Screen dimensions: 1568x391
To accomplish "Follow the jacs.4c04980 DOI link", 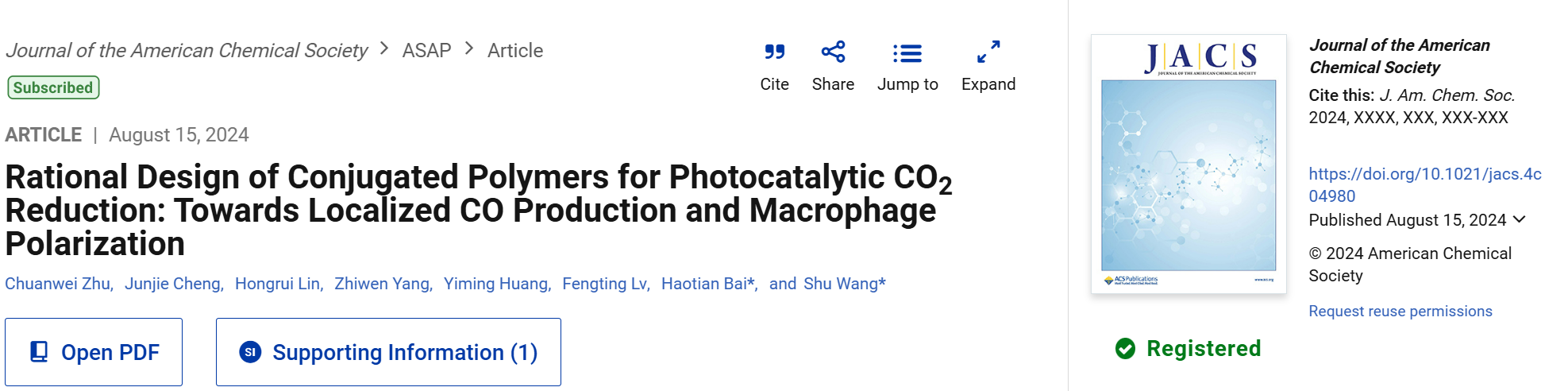I will click(x=1425, y=185).
